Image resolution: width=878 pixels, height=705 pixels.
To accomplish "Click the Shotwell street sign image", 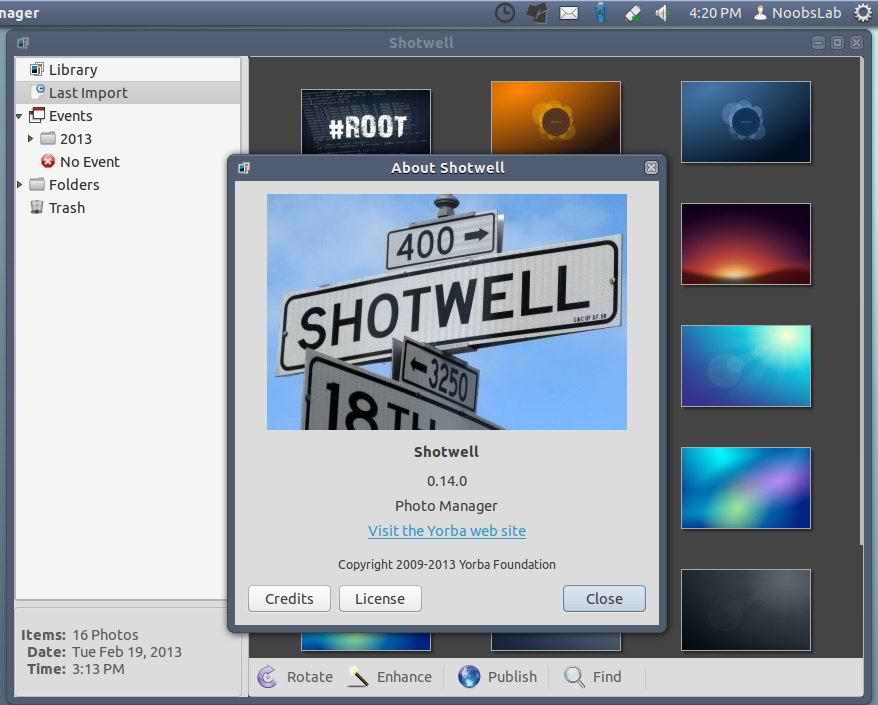I will pos(447,312).
